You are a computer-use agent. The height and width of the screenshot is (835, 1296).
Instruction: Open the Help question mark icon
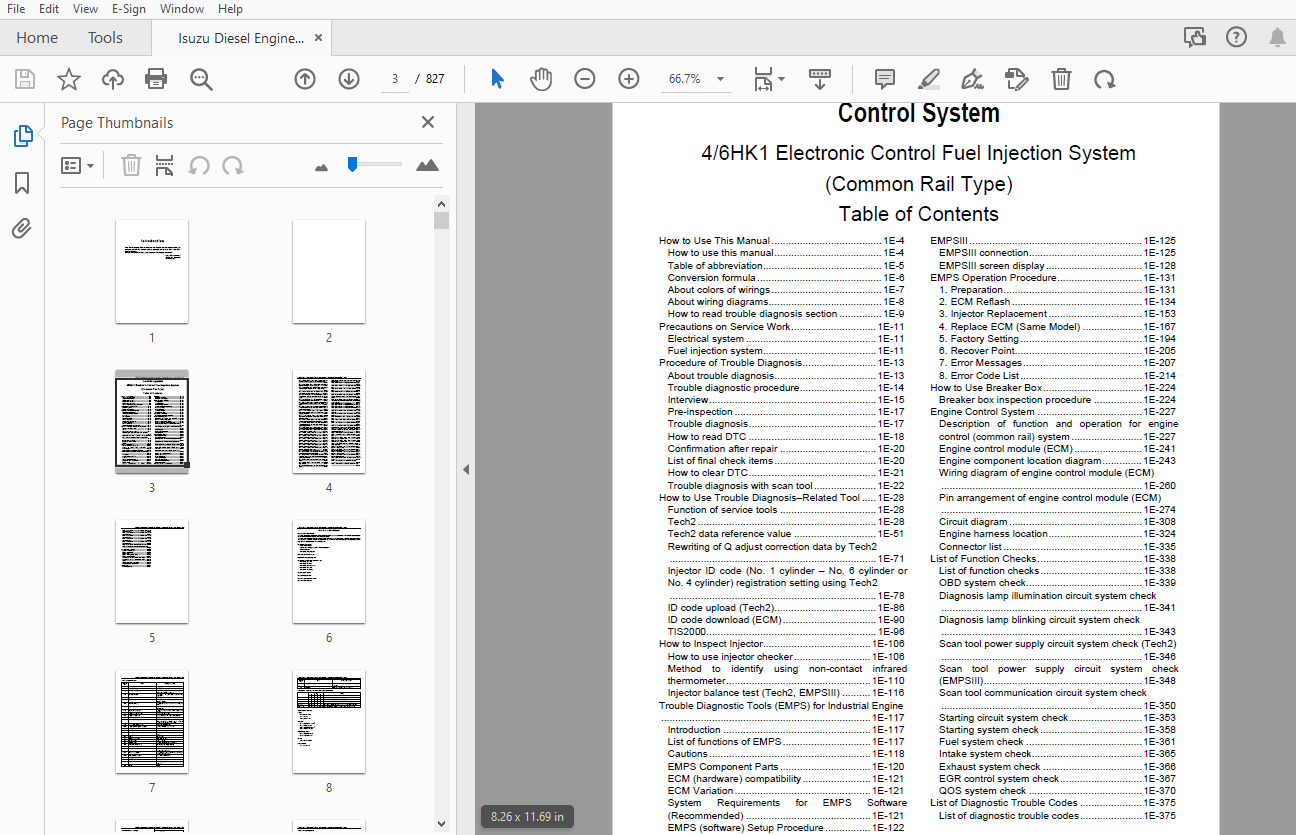(1236, 38)
